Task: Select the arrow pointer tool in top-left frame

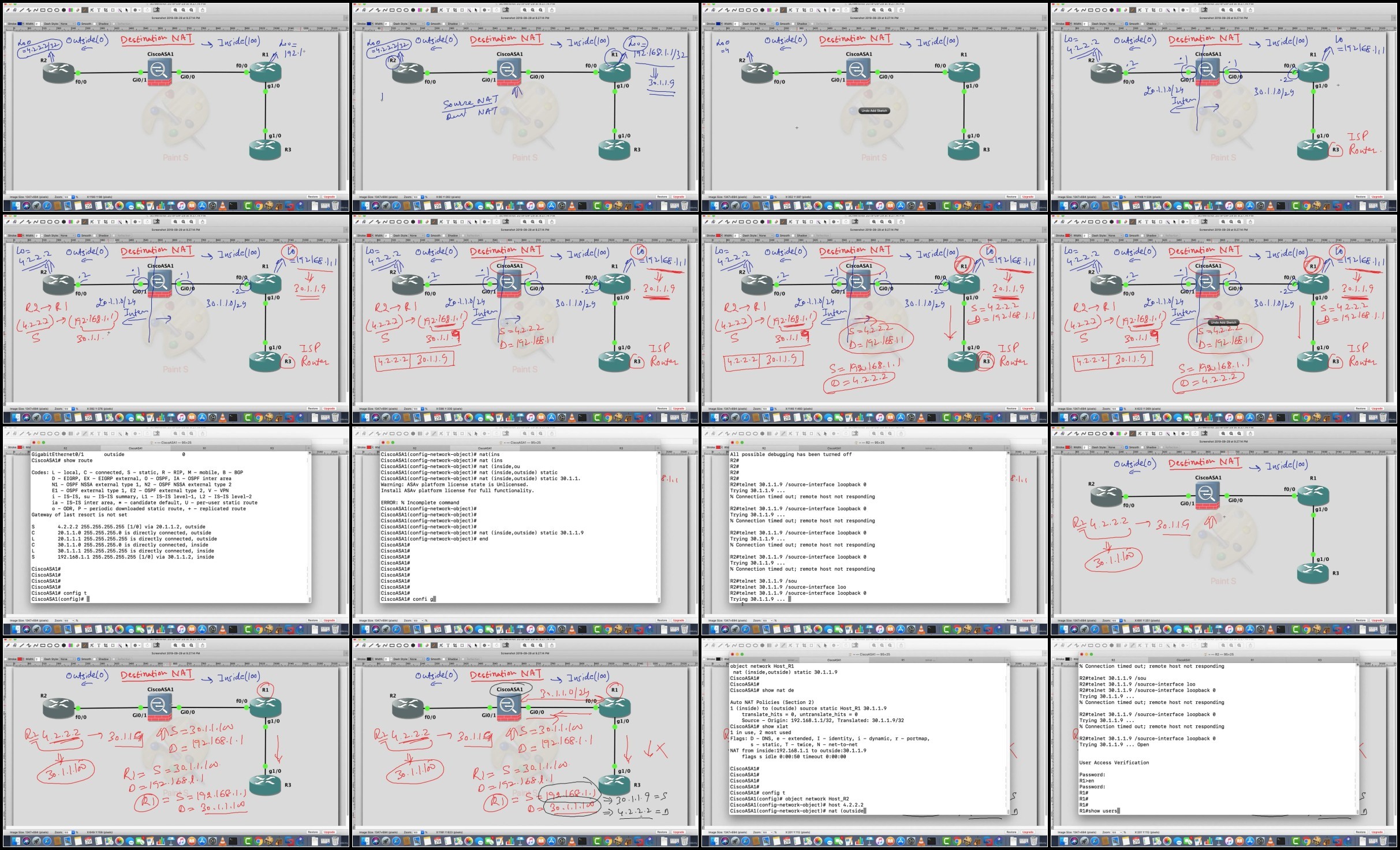Action: point(126,10)
